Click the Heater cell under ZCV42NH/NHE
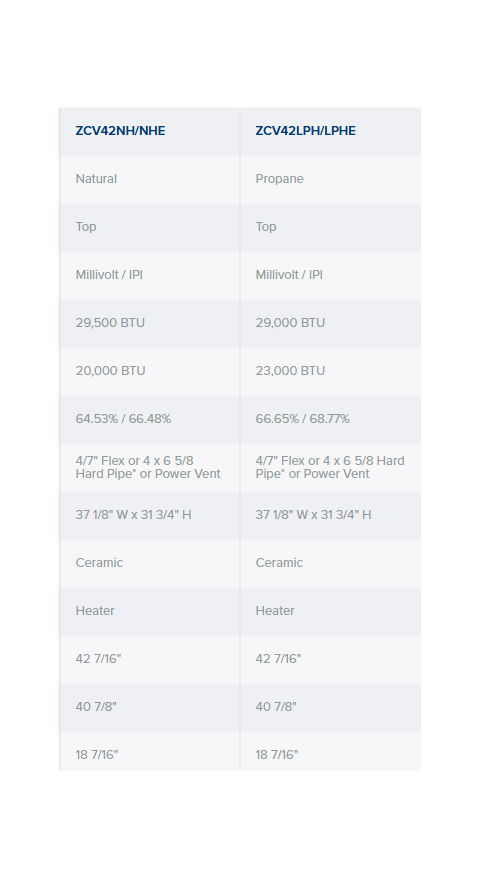 (95, 611)
